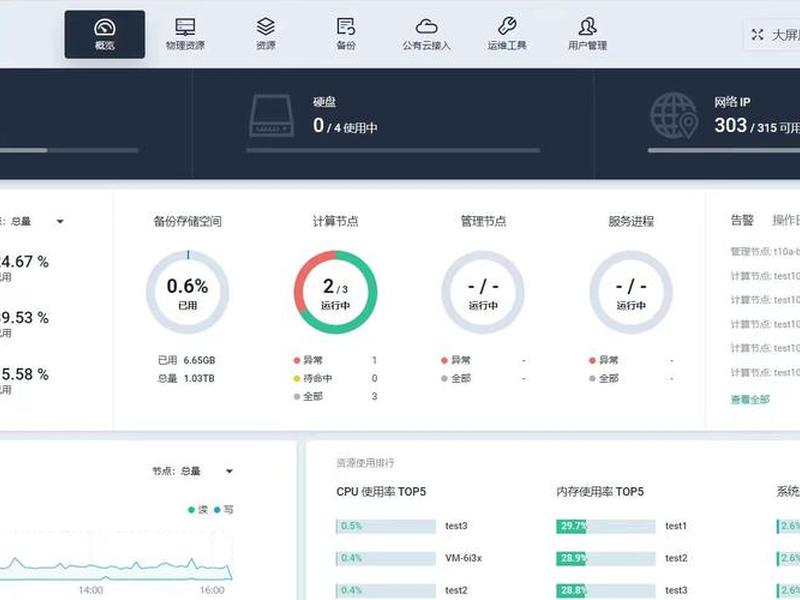
Task: Click the 管理节点 donut chart
Action: pos(483,292)
